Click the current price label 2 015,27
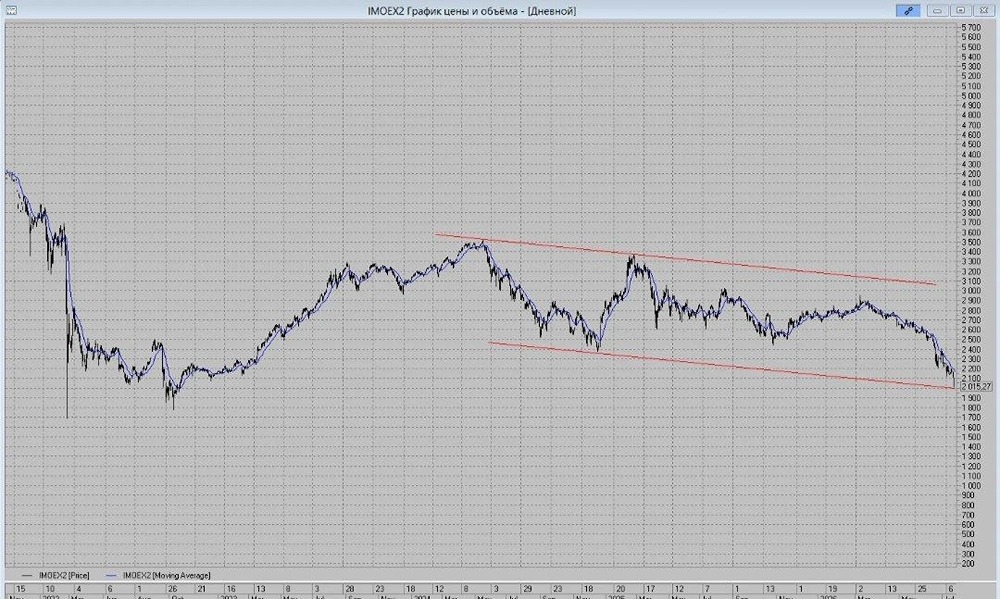The width and height of the screenshot is (1000, 599). click(976, 387)
